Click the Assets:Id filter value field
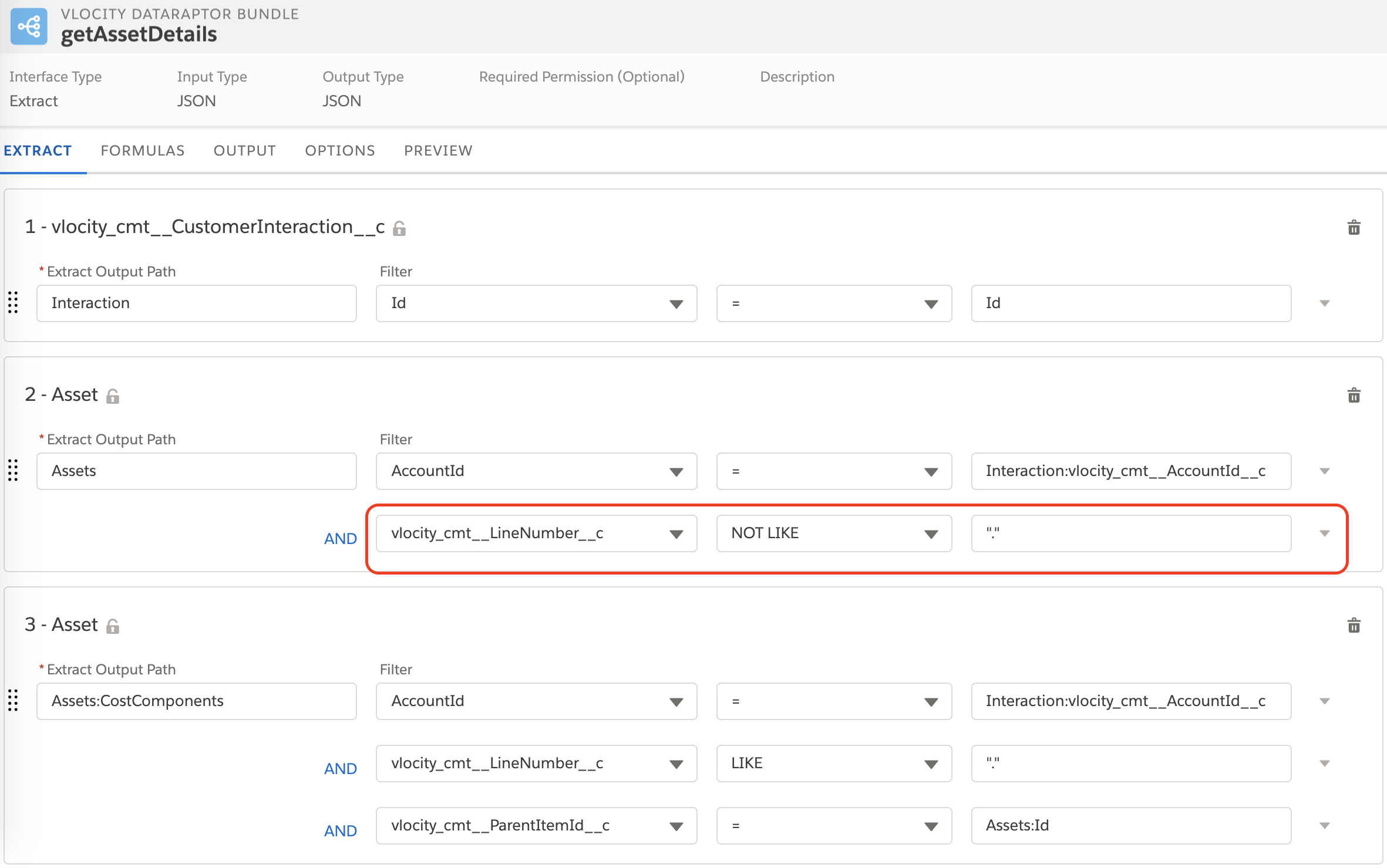The width and height of the screenshot is (1387, 868). click(x=1132, y=826)
